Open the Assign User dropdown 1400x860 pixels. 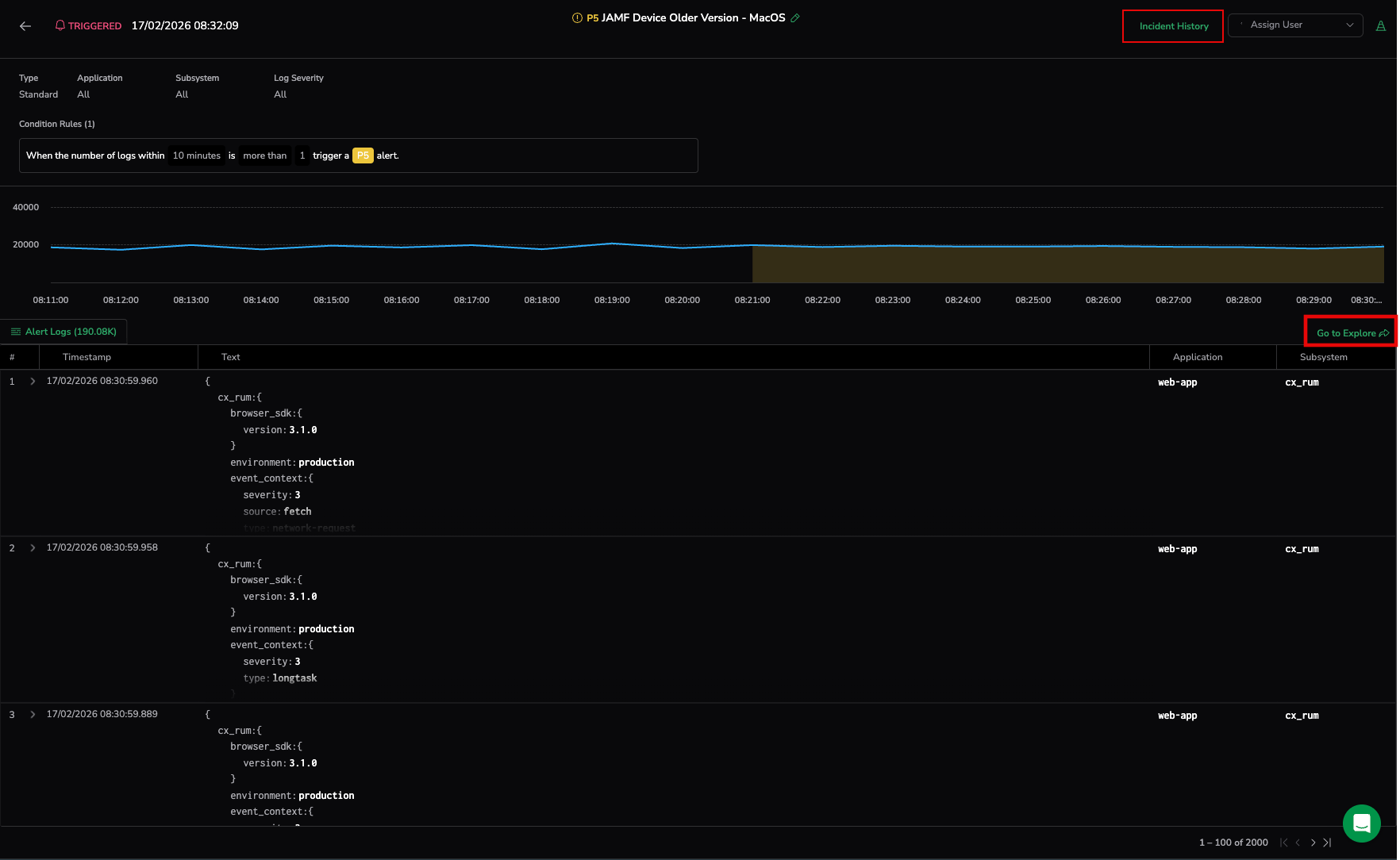pyautogui.click(x=1295, y=25)
